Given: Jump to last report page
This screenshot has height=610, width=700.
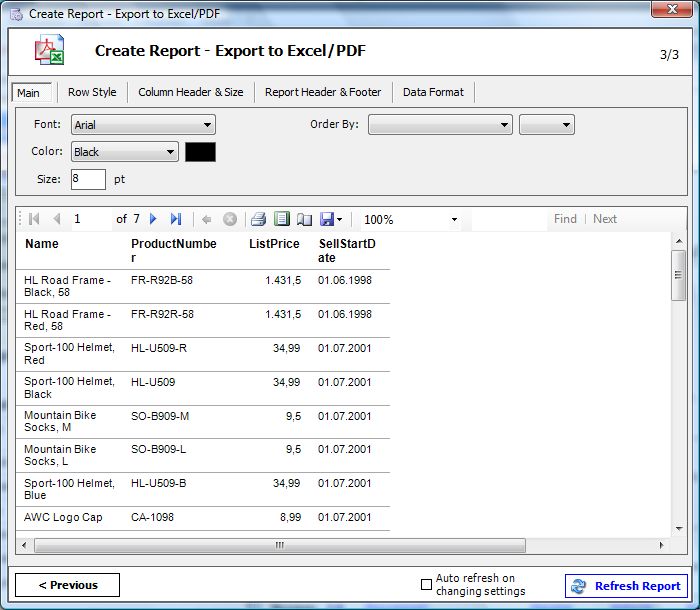Looking at the screenshot, I should pos(176,219).
